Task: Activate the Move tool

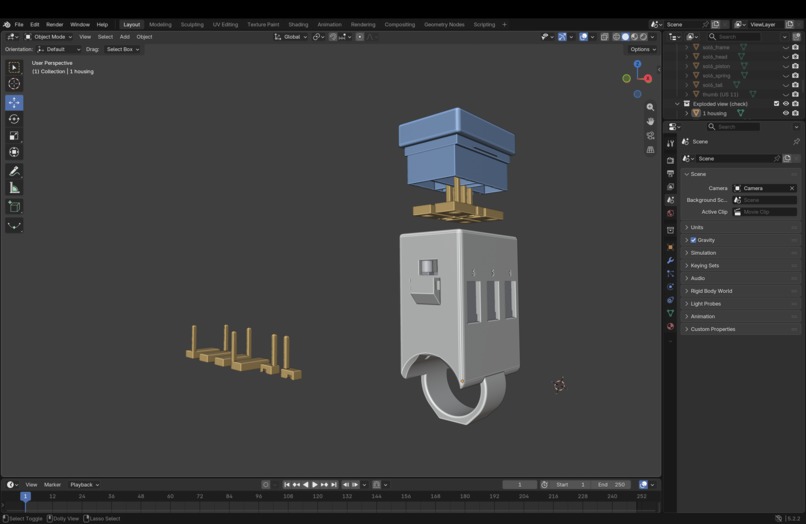Action: pyautogui.click(x=14, y=102)
